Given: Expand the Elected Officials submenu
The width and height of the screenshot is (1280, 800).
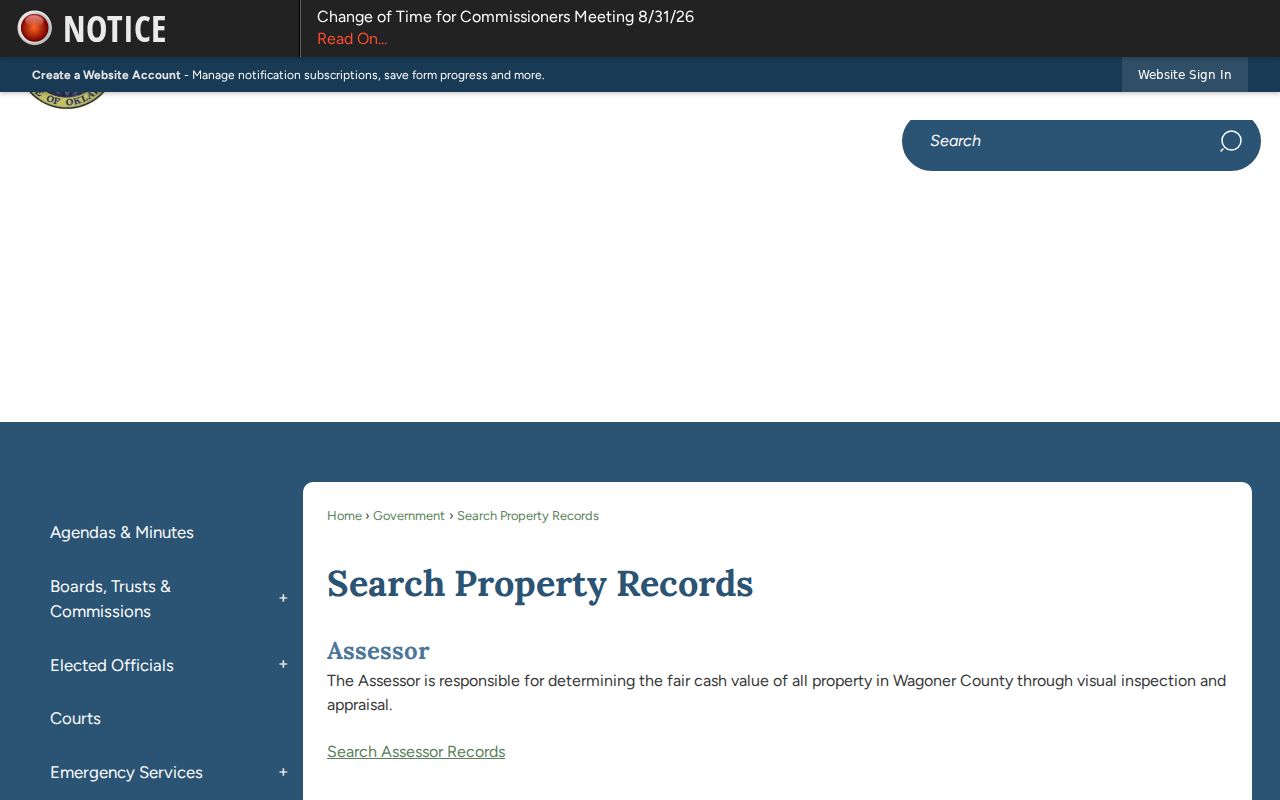Looking at the screenshot, I should pos(283,664).
